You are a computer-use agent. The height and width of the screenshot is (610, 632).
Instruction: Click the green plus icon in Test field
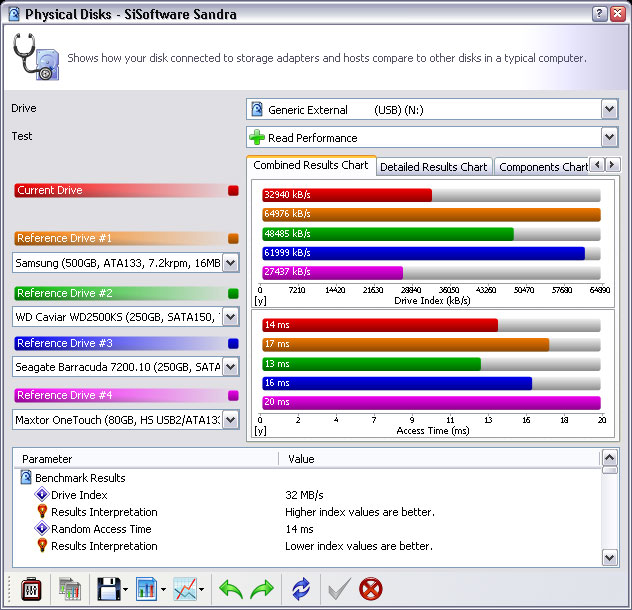[x=257, y=137]
